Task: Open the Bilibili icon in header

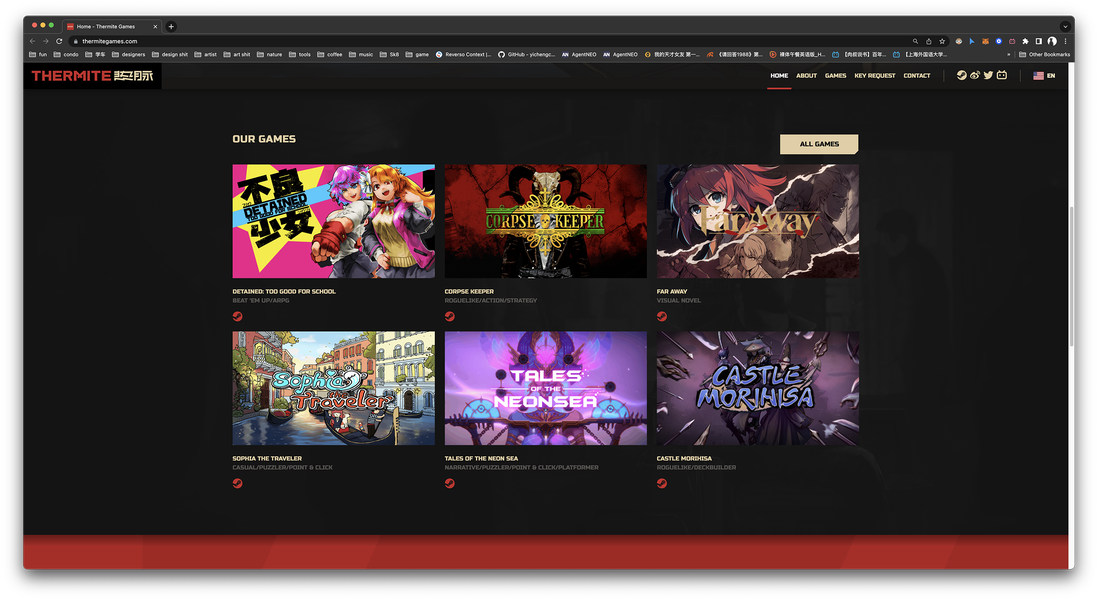Action: pyautogui.click(x=1002, y=76)
